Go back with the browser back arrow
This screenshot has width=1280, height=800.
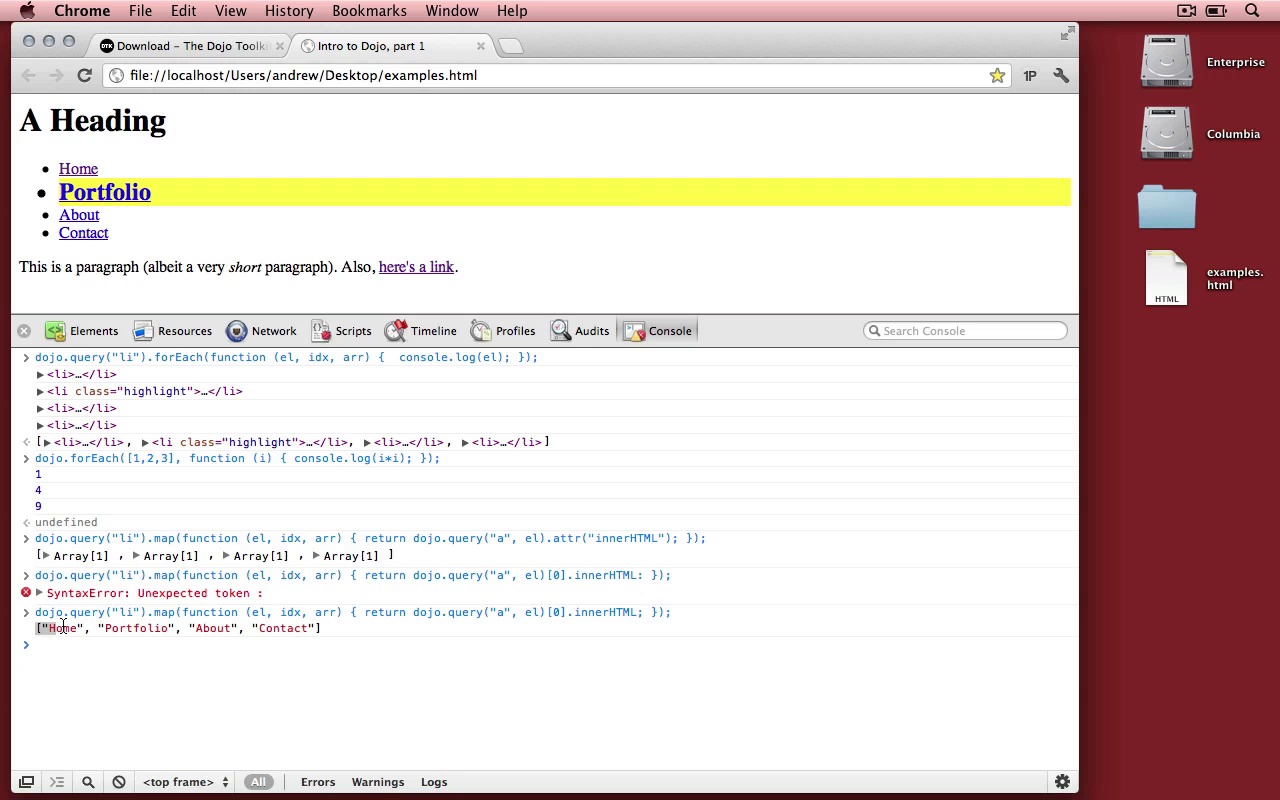(28, 75)
